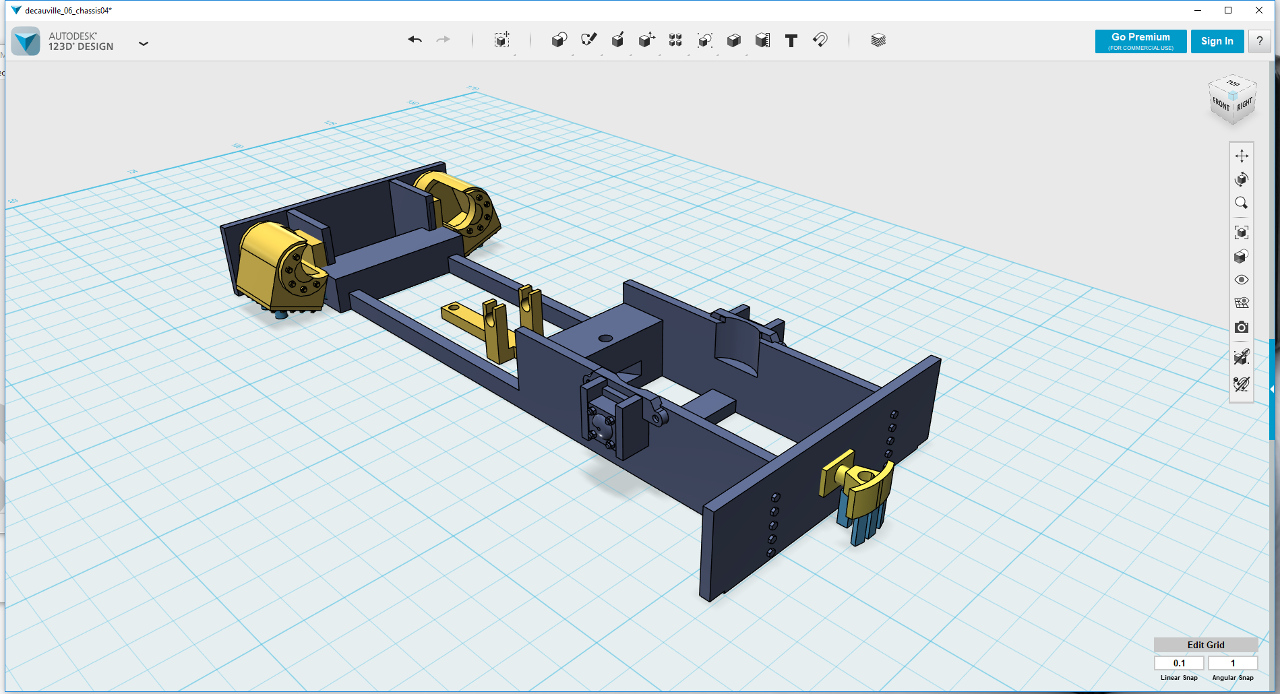
Task: Select the Zoom magnifier tool
Action: pyautogui.click(x=1242, y=203)
